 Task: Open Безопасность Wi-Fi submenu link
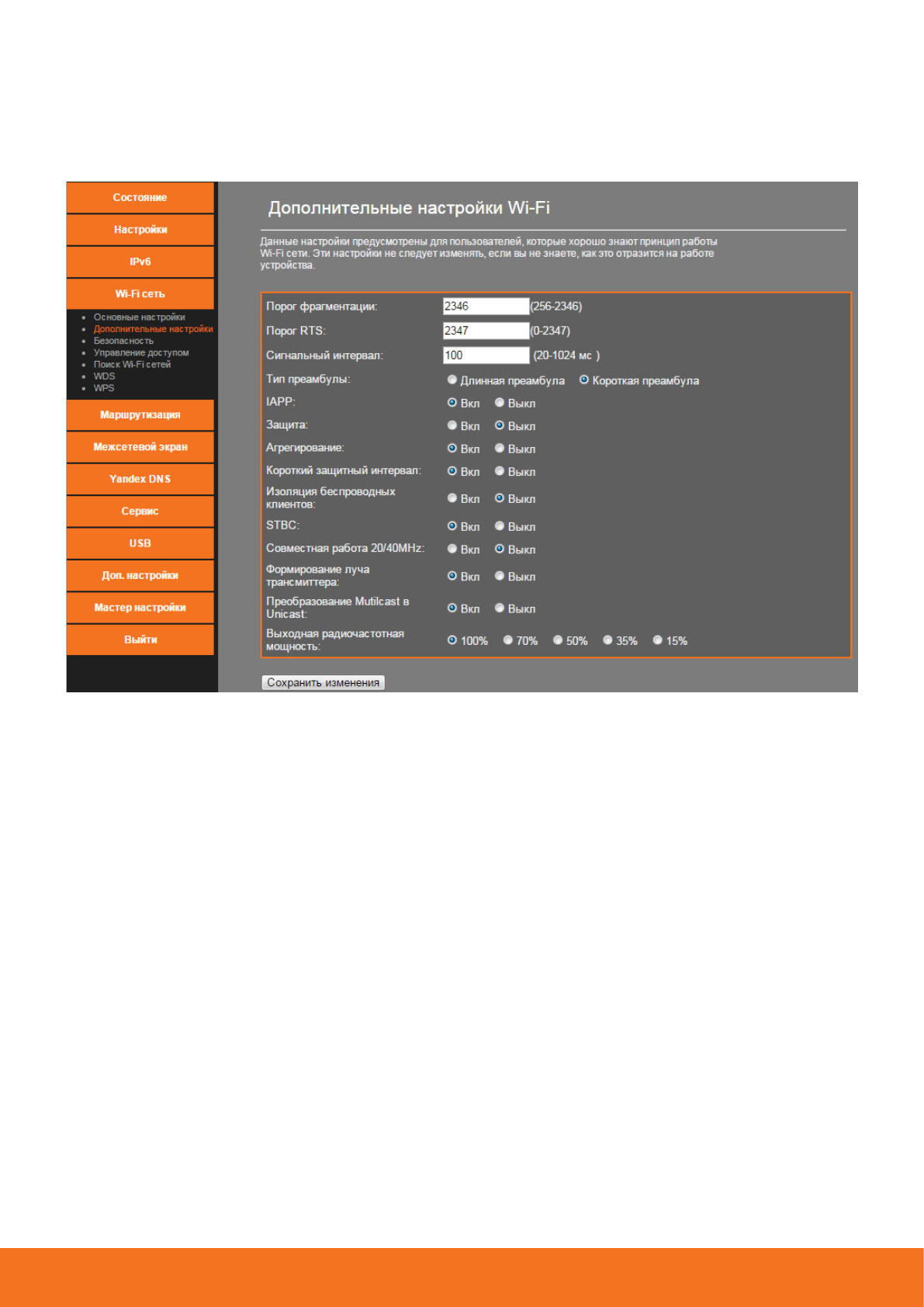tap(123, 341)
